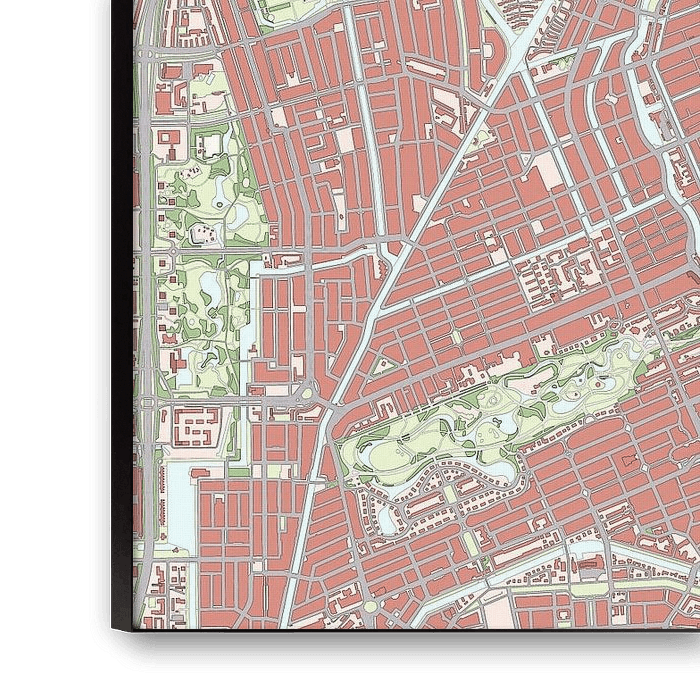700x700 pixels.
Task: Click the frame's left vertical black edge
Action: 122,300
